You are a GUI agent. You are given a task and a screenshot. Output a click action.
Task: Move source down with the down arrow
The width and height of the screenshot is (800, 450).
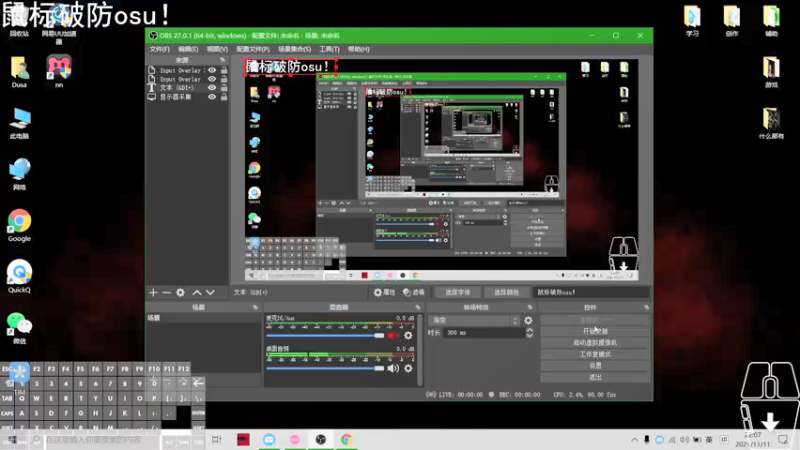coord(210,292)
